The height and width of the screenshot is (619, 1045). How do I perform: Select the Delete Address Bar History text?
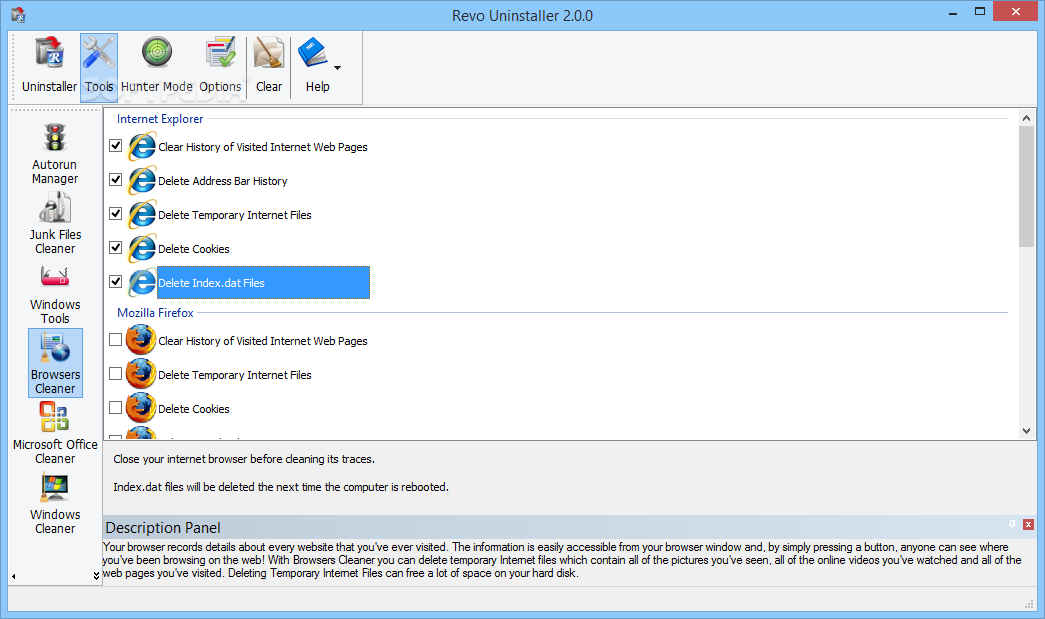tap(223, 181)
